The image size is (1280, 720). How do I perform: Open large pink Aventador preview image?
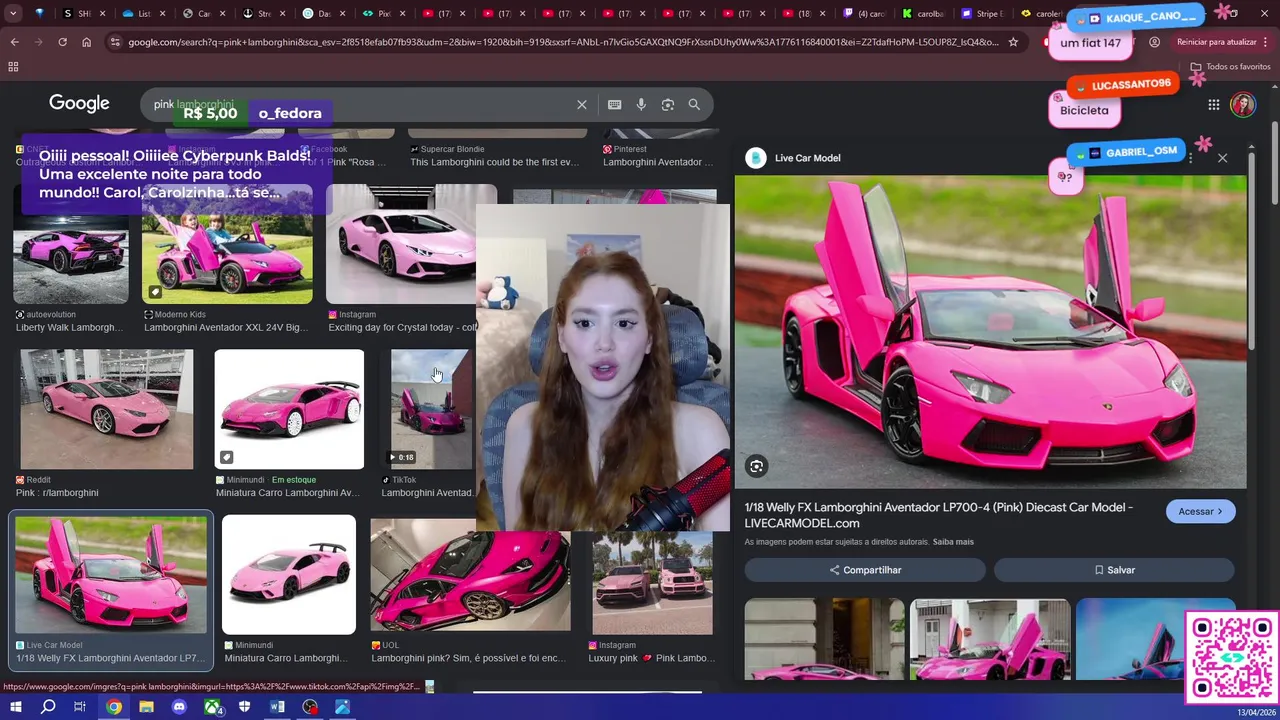(991, 333)
